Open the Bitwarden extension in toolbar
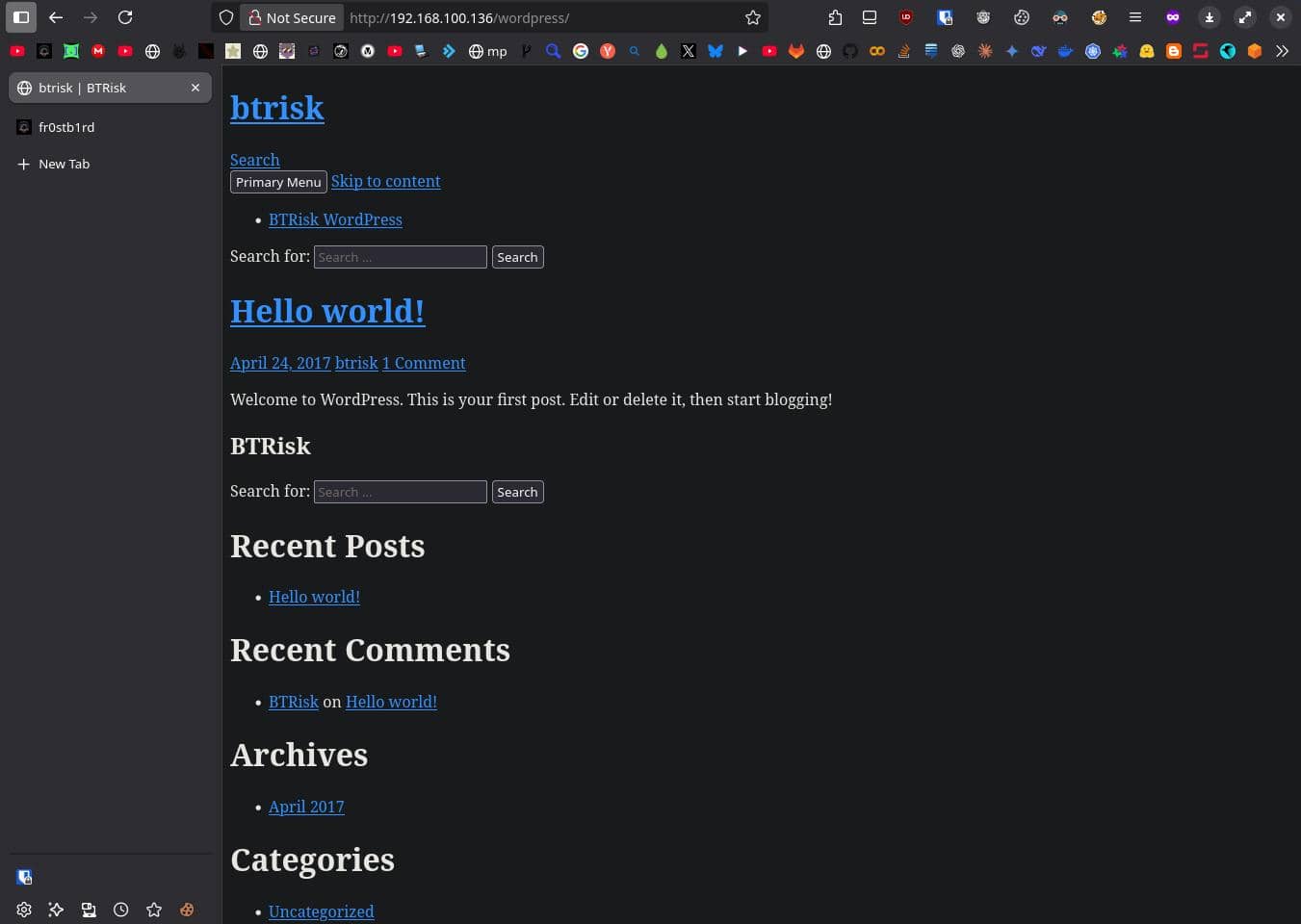This screenshot has height=924, width=1301. point(945,17)
